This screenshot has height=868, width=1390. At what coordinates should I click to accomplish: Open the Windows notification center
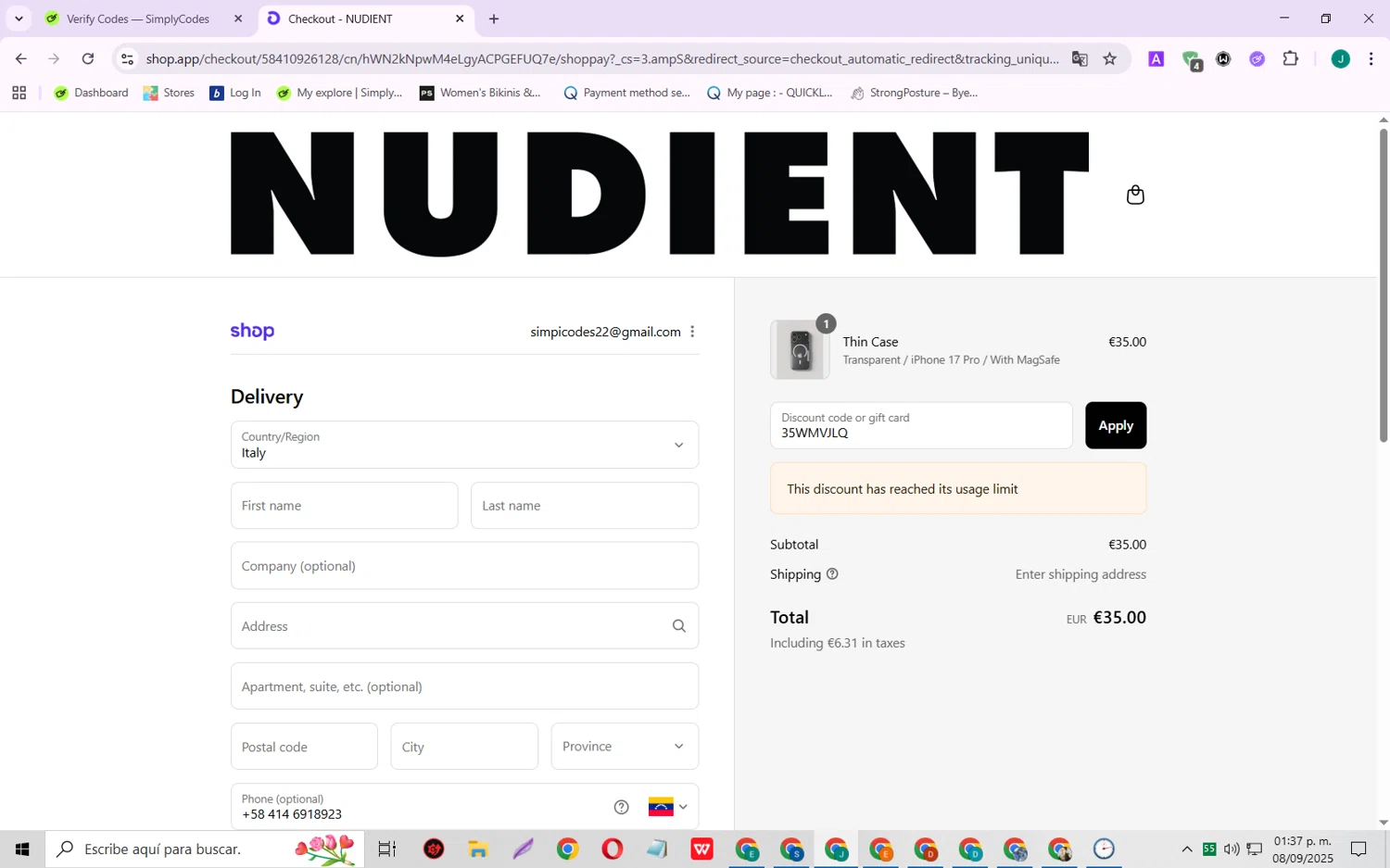[1358, 849]
